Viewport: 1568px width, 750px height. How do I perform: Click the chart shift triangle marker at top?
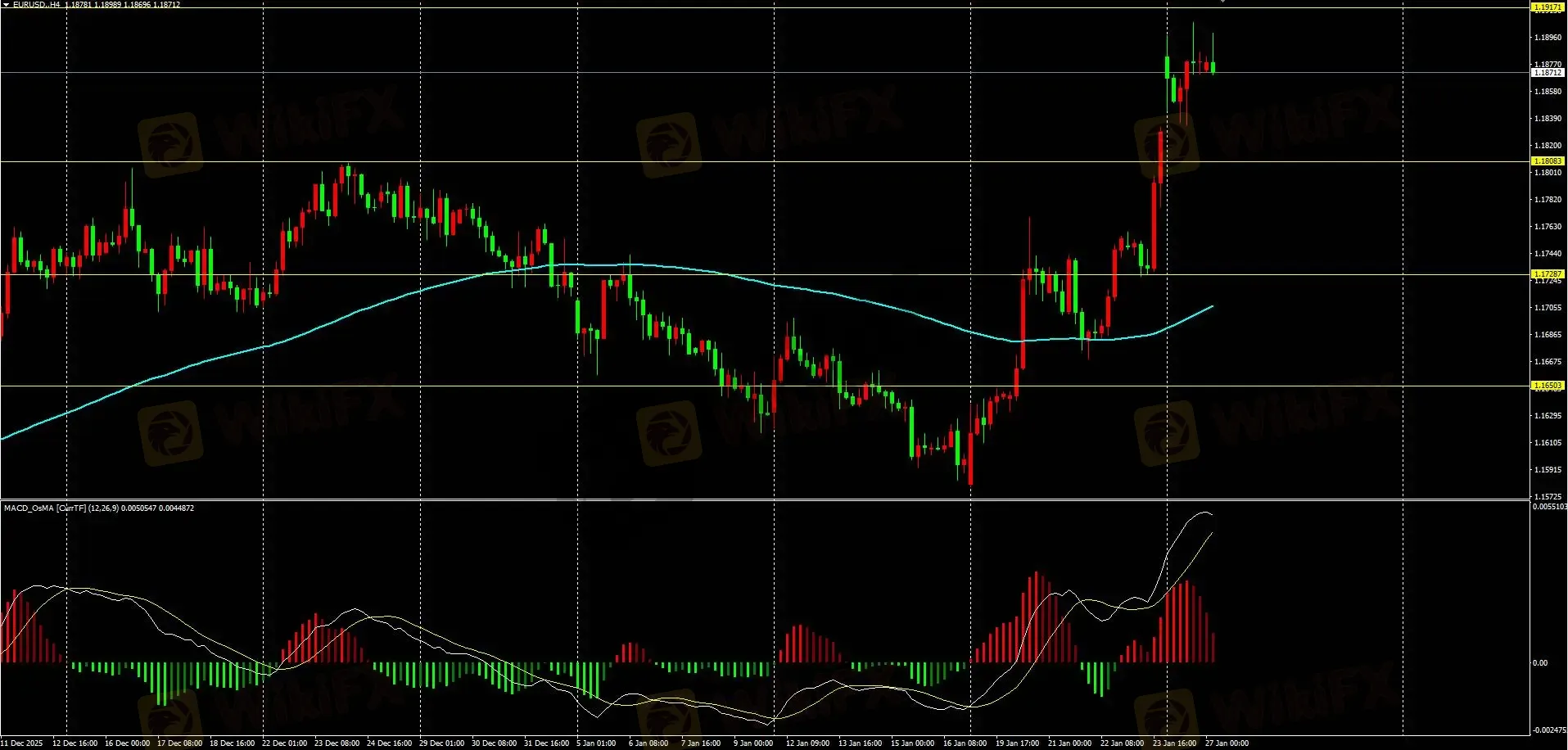(x=1222, y=2)
